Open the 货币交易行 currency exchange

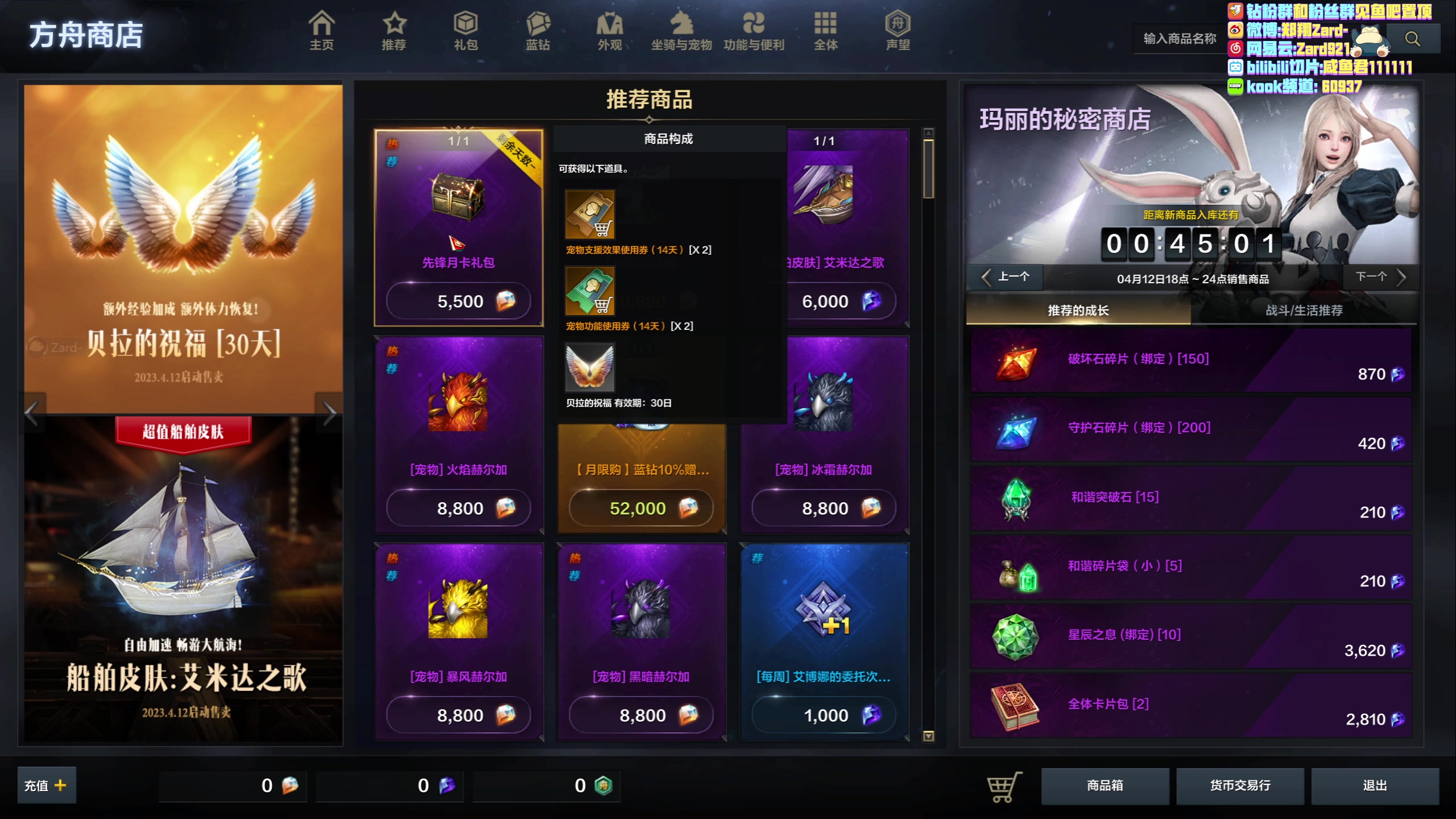(1240, 785)
